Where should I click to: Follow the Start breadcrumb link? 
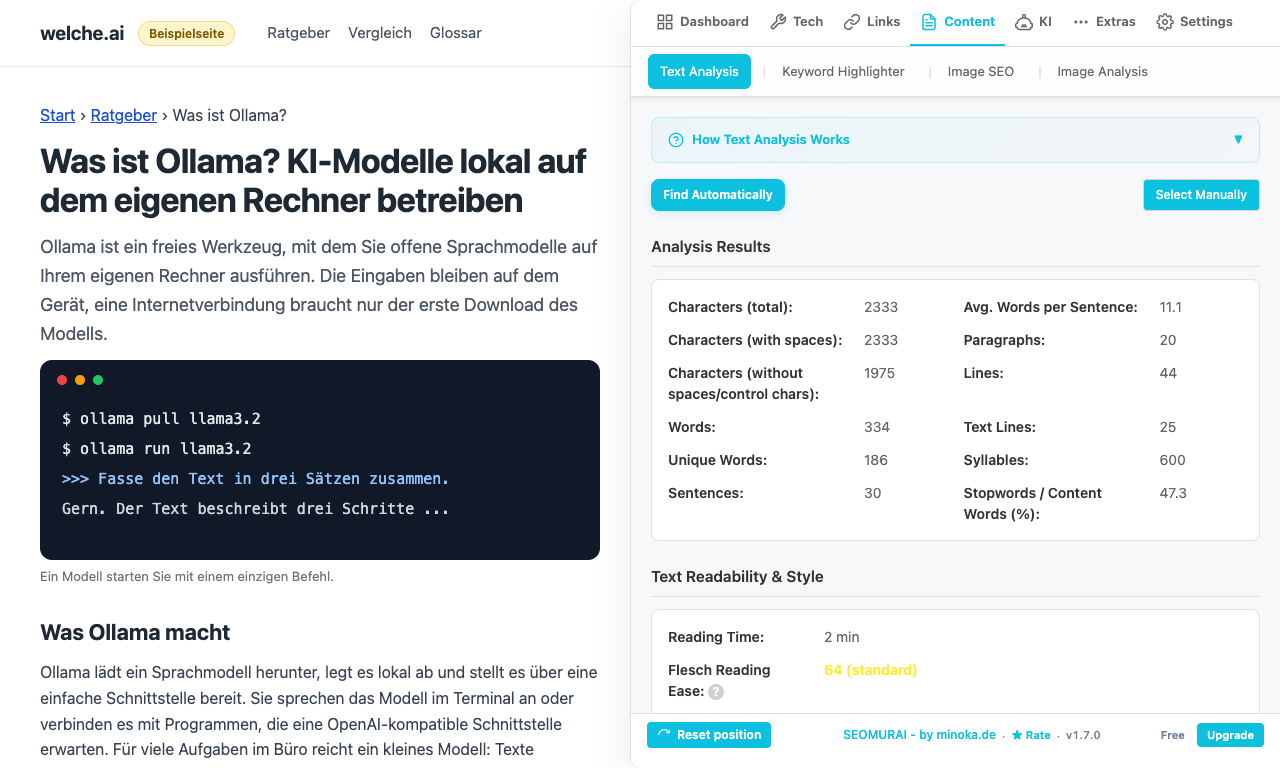pos(57,115)
